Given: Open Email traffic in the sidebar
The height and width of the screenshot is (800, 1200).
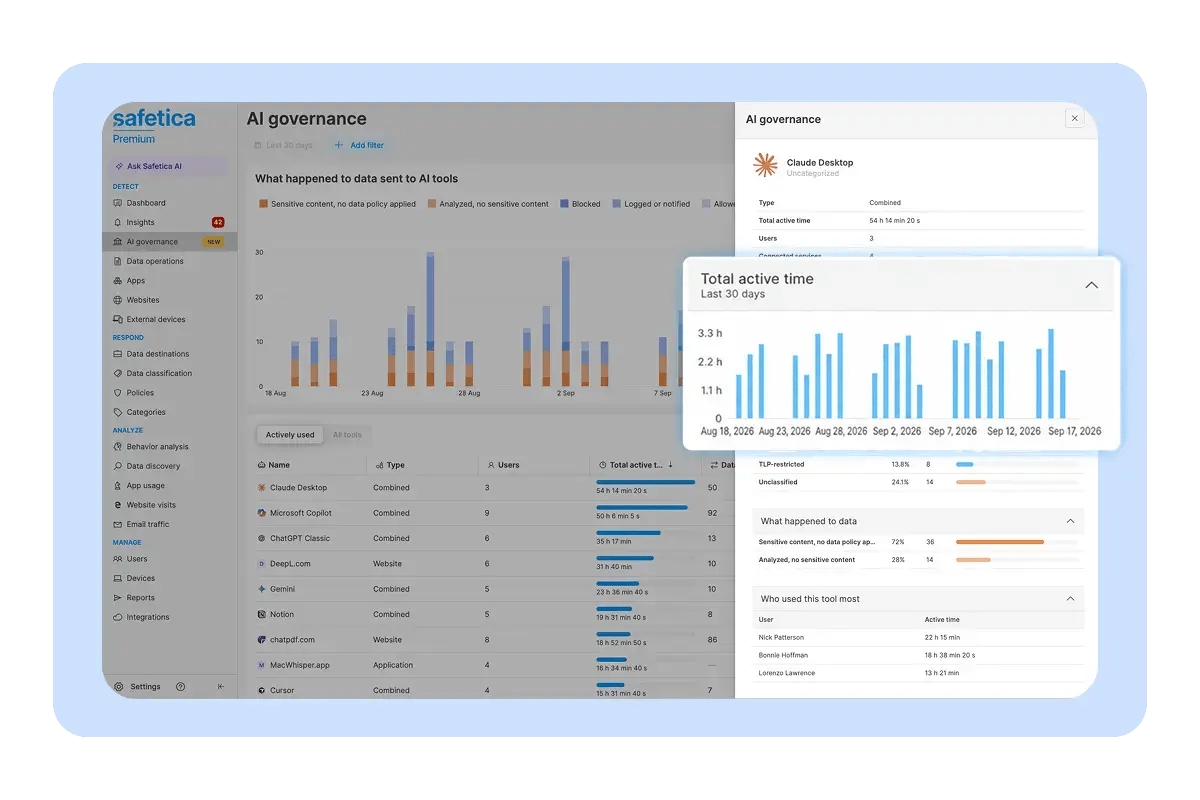Looking at the screenshot, I should coord(148,524).
